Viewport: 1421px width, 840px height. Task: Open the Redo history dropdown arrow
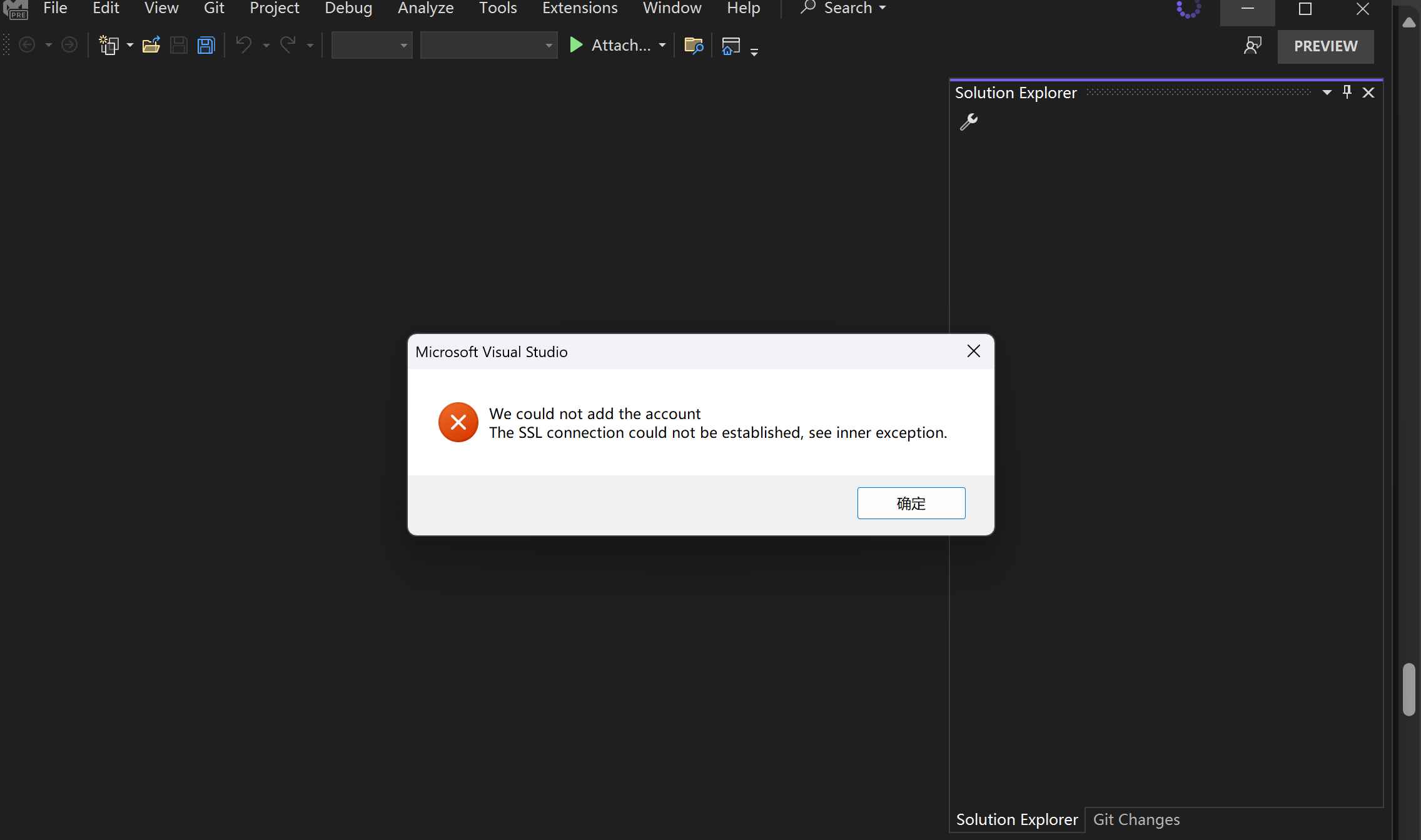tap(310, 45)
